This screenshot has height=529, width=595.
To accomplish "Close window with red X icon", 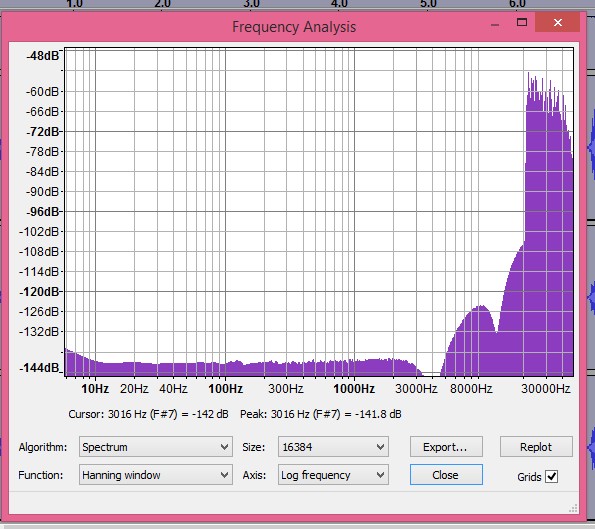I will click(557, 23).
